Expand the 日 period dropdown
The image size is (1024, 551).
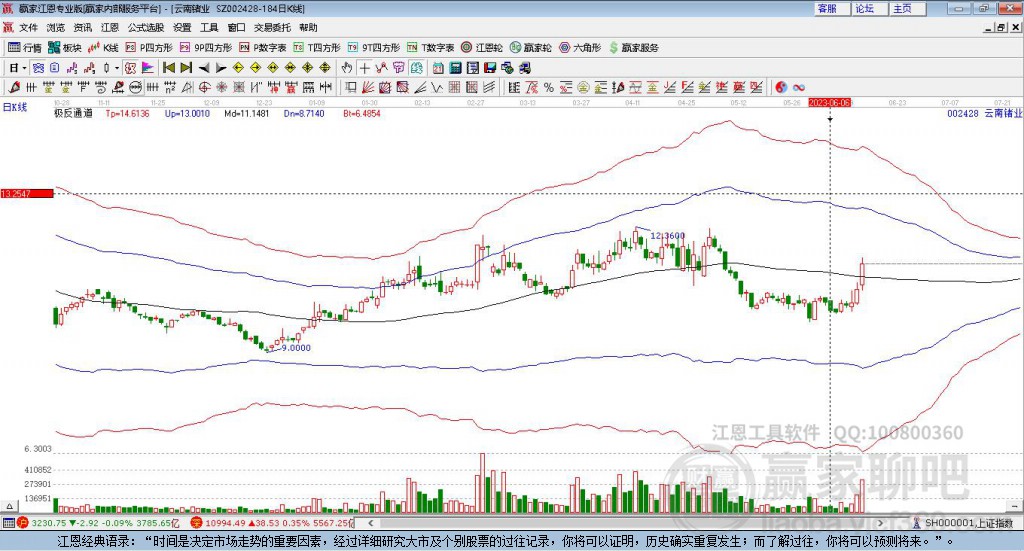point(24,68)
